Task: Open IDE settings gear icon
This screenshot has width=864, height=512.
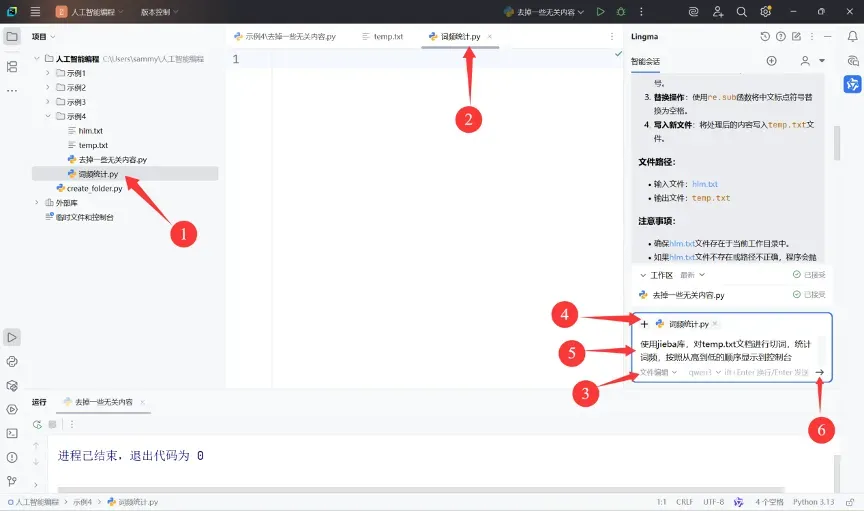Action: pos(765,12)
